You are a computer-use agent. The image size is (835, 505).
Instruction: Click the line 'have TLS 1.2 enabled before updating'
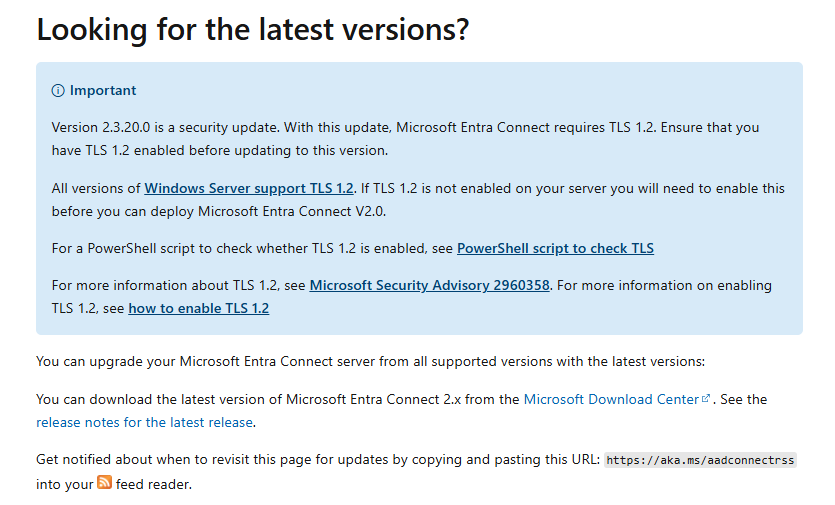(x=220, y=151)
